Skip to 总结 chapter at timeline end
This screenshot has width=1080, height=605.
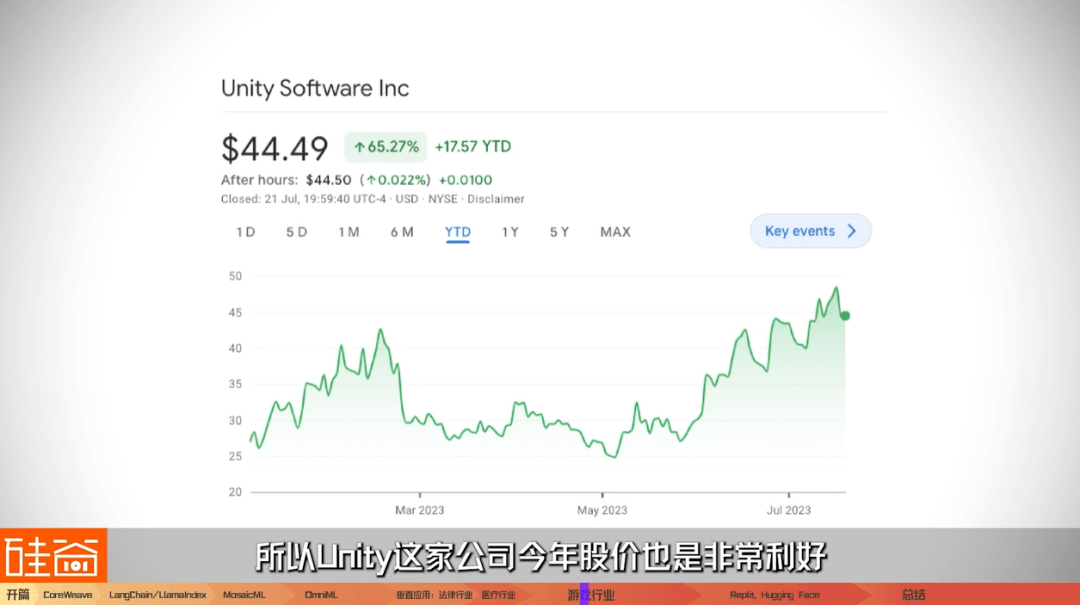point(913,595)
